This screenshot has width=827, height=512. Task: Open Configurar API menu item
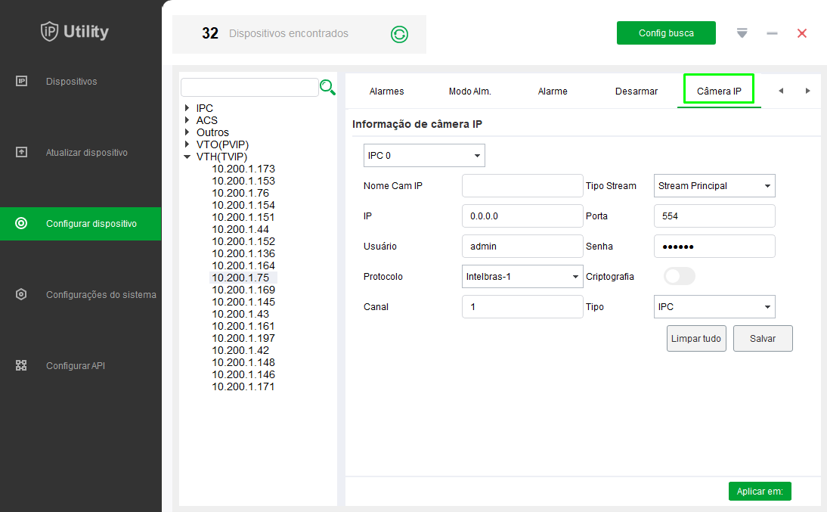[x=75, y=365]
